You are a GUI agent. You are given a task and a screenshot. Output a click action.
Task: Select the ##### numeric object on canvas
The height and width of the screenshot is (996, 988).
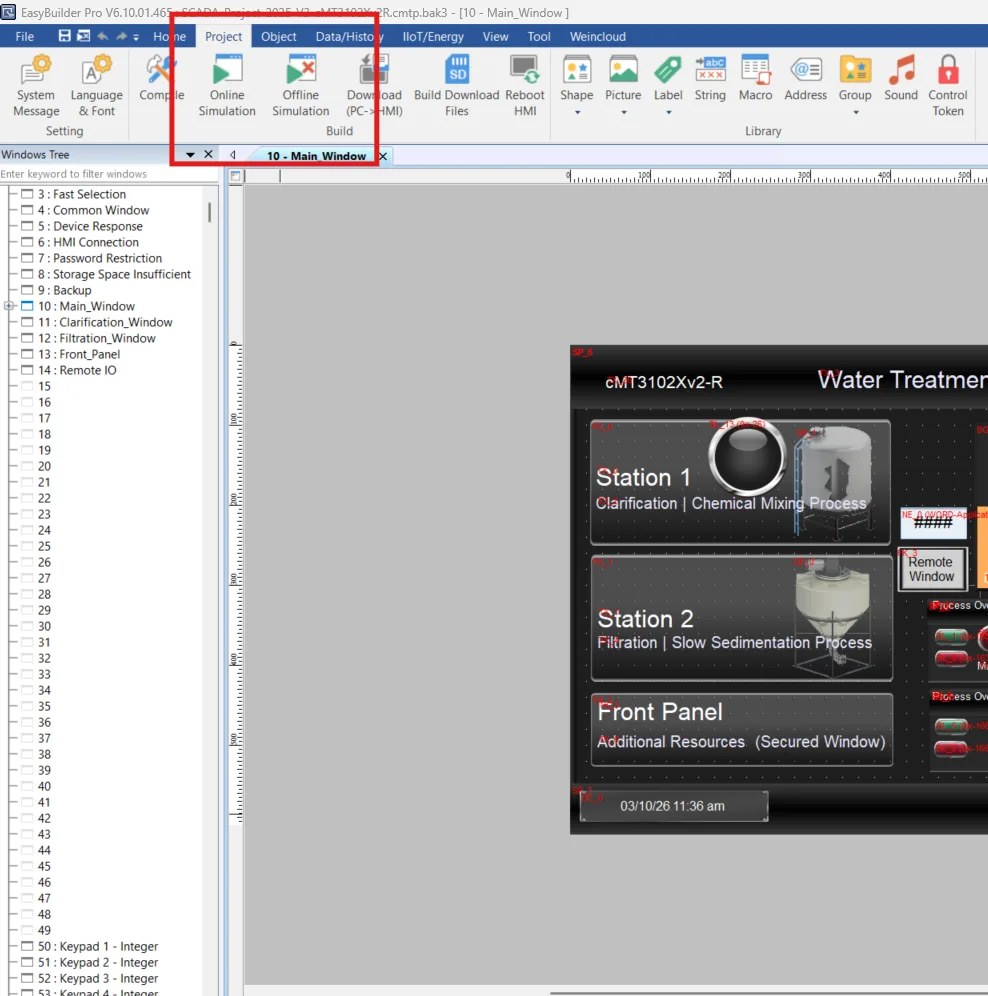(933, 523)
